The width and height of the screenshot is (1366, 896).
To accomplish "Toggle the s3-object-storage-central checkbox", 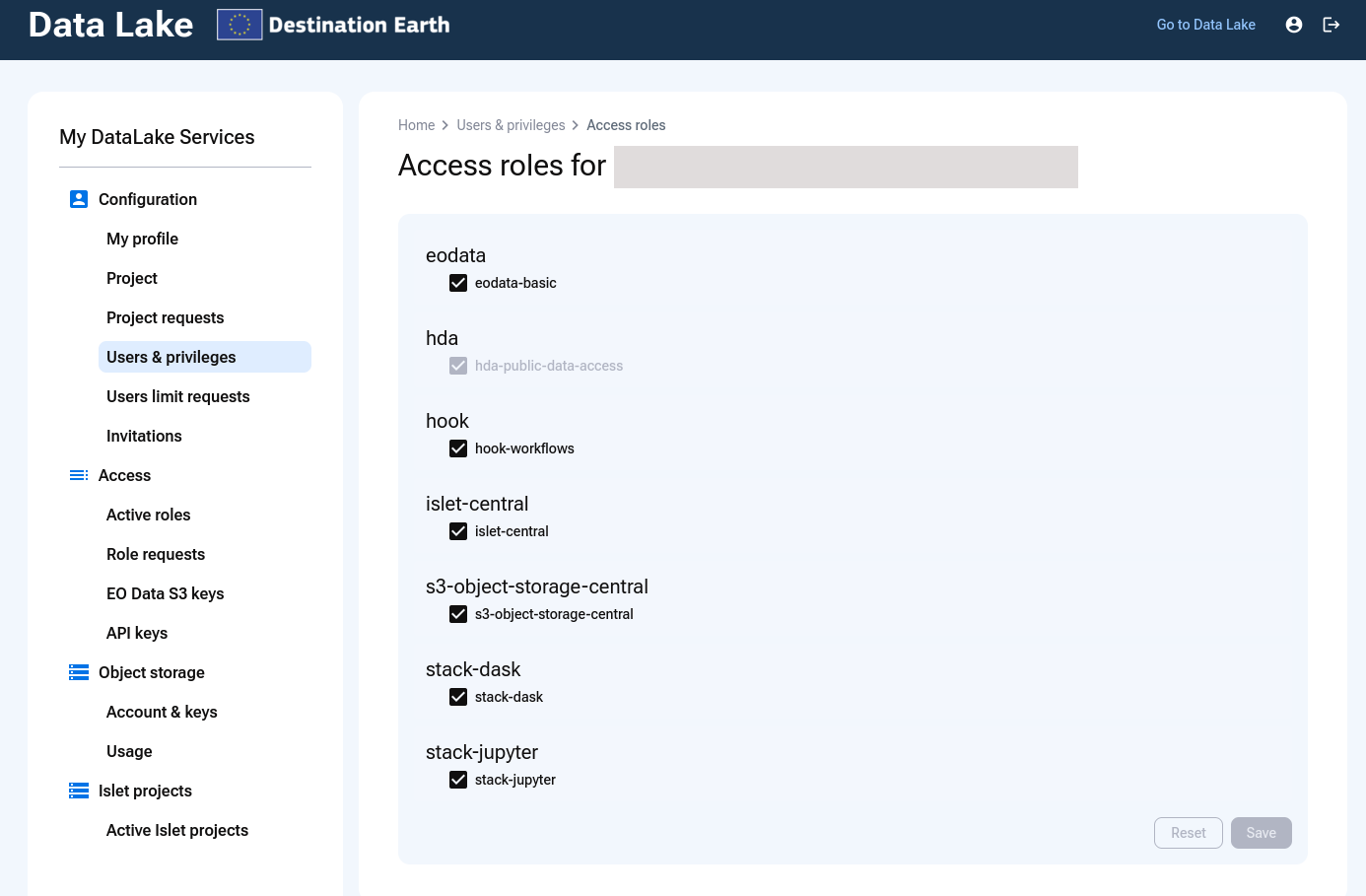I will [458, 614].
